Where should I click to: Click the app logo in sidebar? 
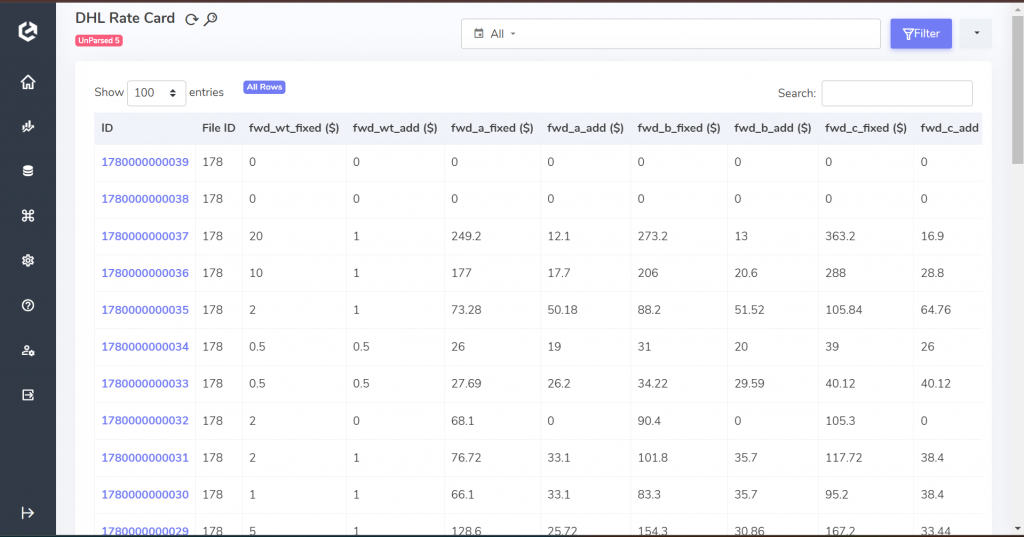27,31
